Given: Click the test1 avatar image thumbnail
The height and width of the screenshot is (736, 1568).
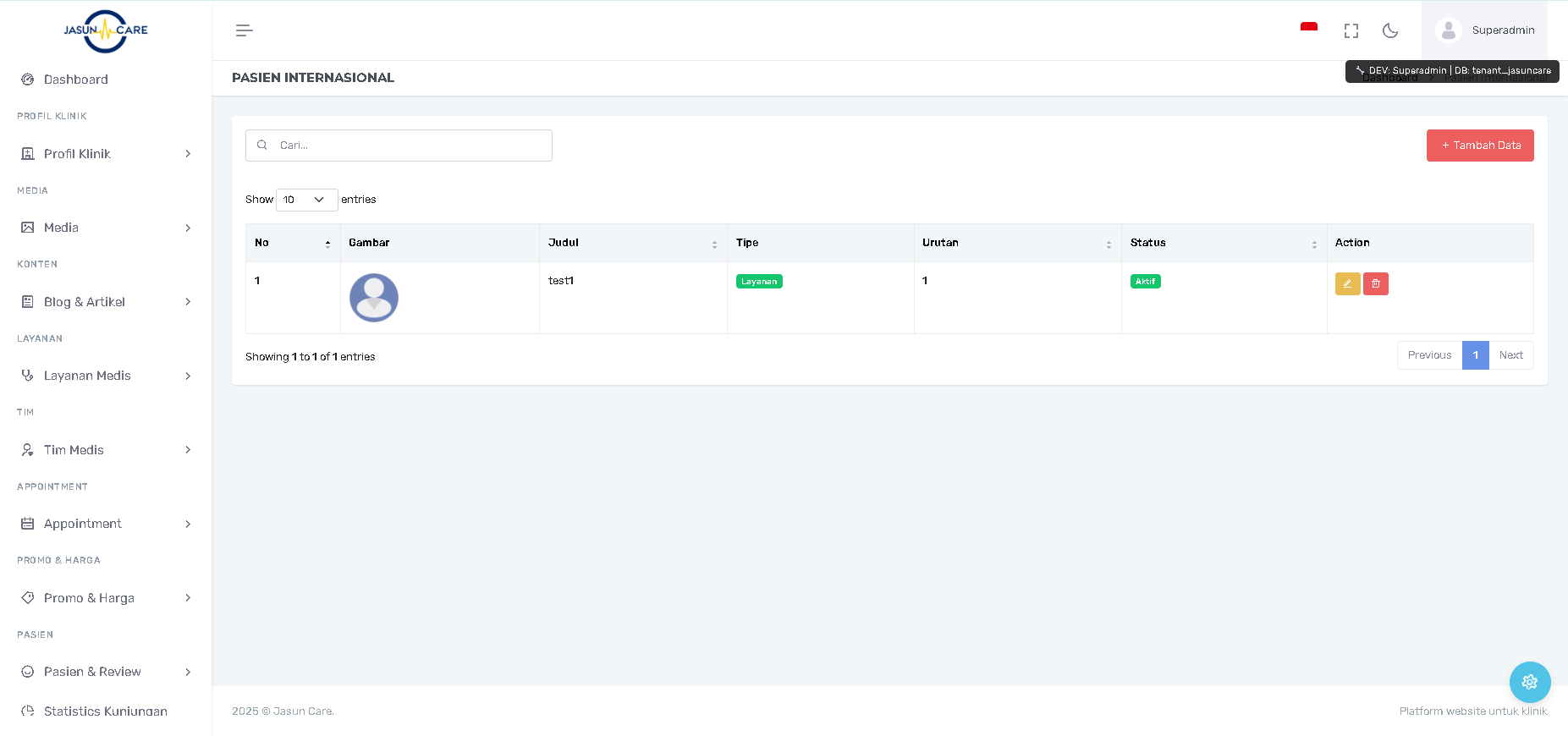Looking at the screenshot, I should click(x=373, y=298).
